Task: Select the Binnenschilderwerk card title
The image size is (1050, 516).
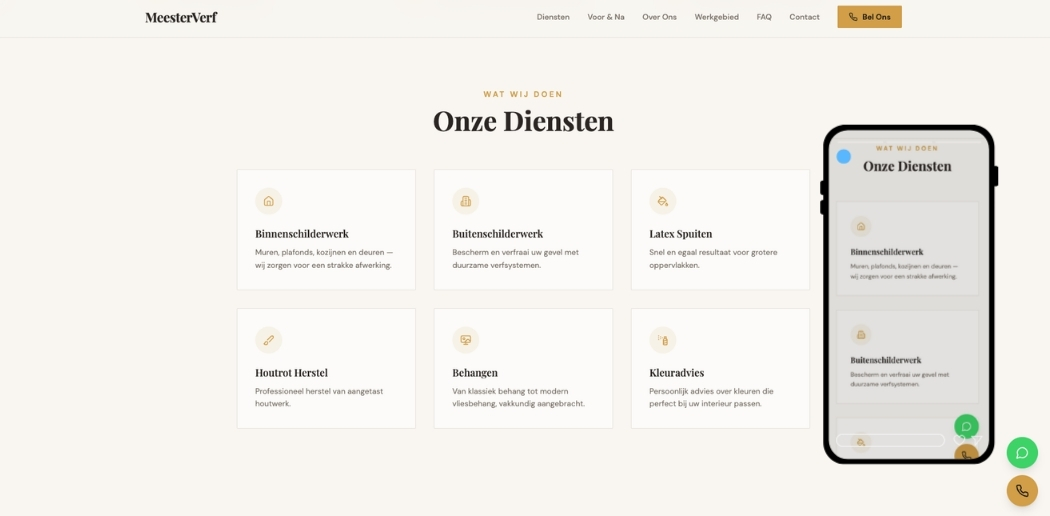Action: [301, 234]
